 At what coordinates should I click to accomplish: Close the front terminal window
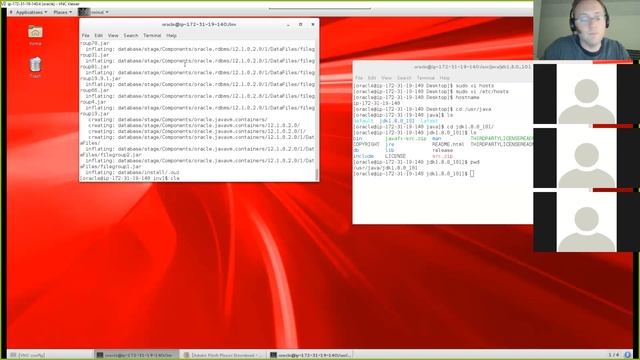pos(313,24)
